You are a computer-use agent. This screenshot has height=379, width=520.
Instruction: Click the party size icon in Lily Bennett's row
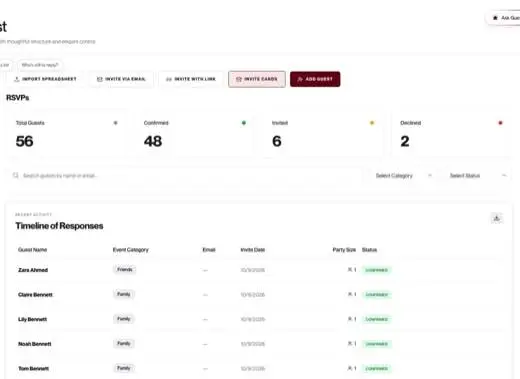pyautogui.click(x=350, y=319)
